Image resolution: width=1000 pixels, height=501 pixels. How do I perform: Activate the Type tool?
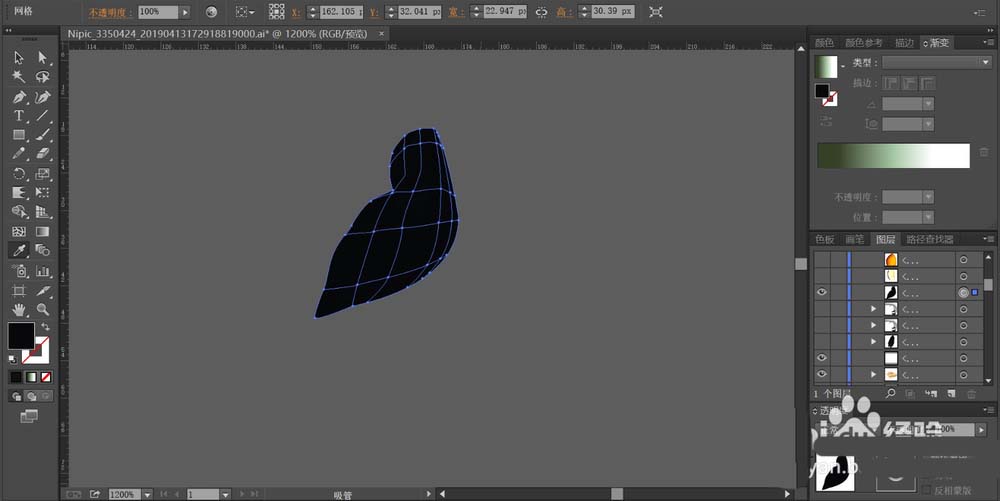coord(18,116)
